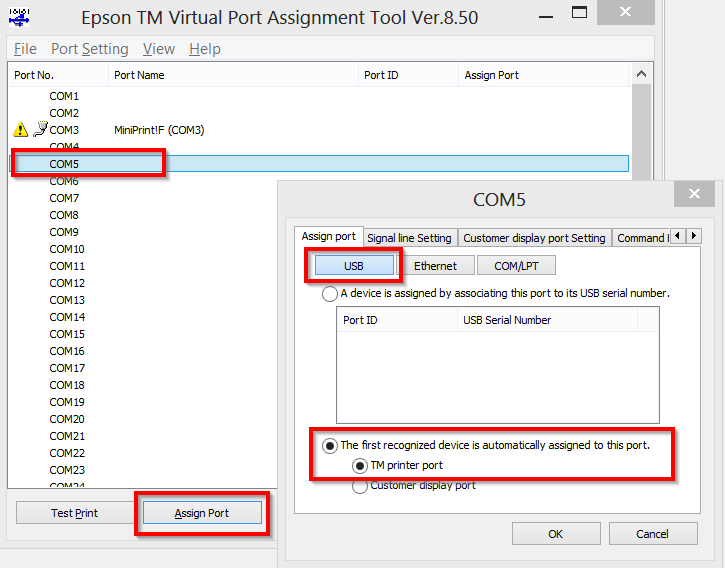
Task: Select COM3 MiniPrint!F in the port list
Action: (x=159, y=130)
